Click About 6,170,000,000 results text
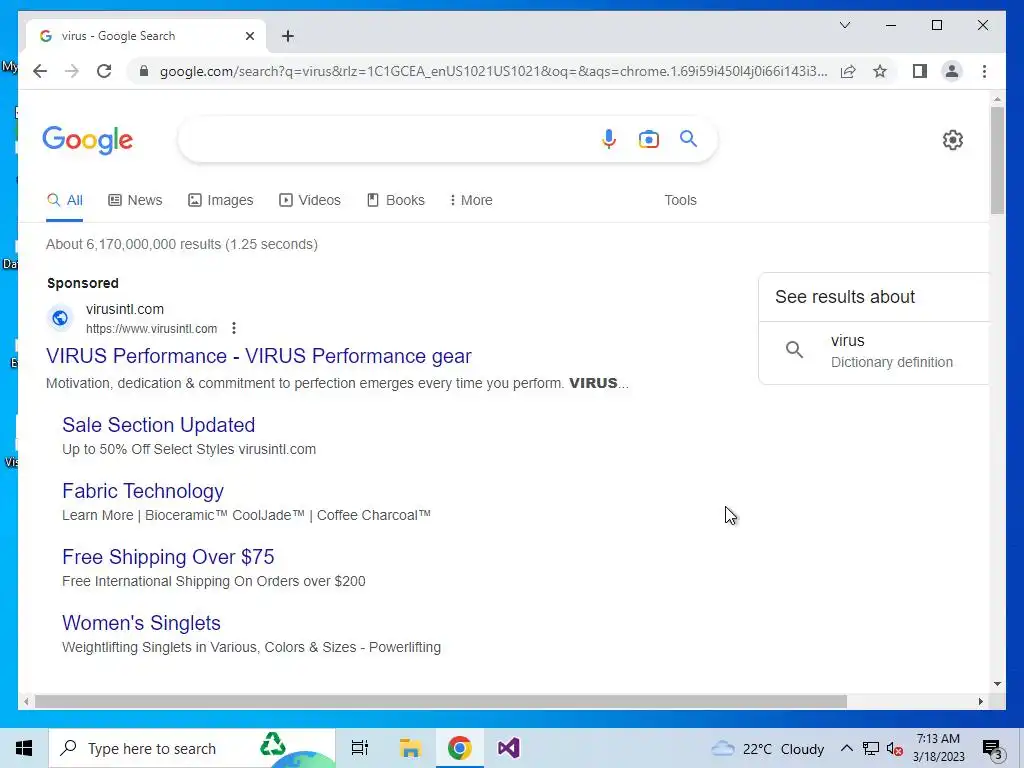 (x=182, y=244)
